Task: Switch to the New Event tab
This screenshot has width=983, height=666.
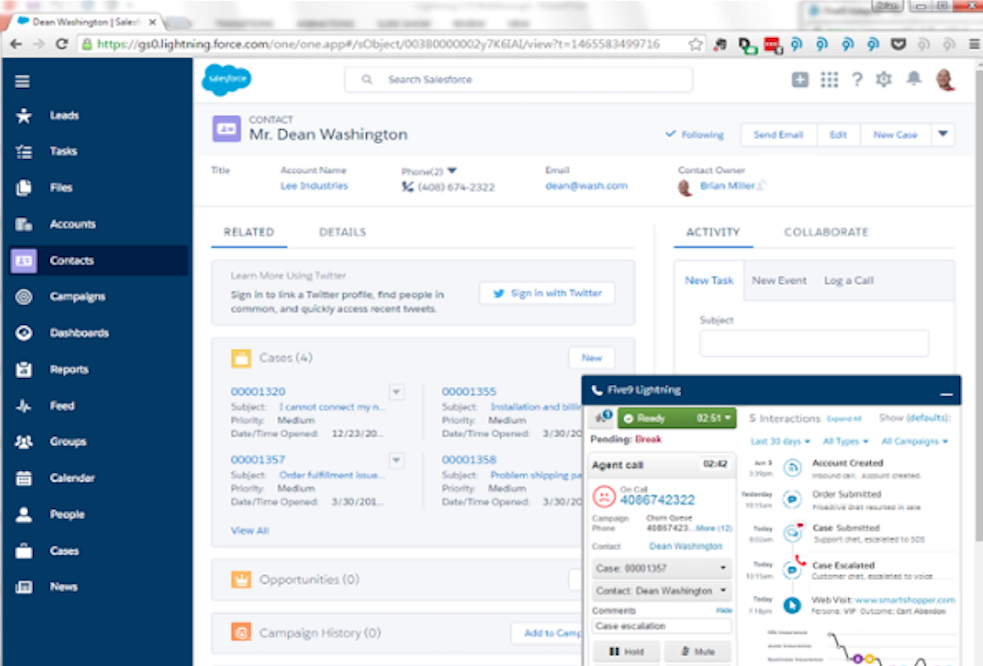Action: [x=779, y=280]
